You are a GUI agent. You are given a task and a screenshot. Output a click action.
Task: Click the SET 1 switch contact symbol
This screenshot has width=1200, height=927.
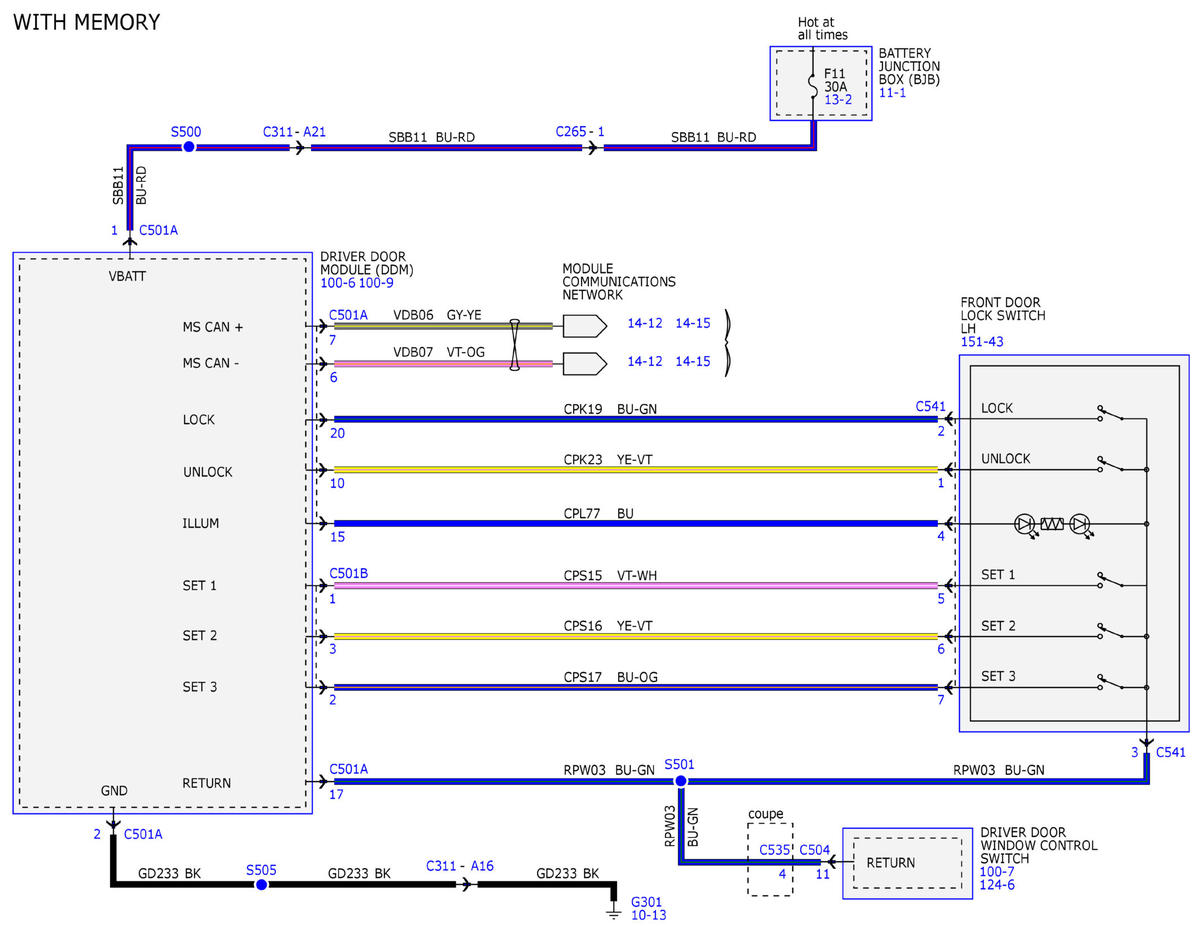tap(1110, 580)
